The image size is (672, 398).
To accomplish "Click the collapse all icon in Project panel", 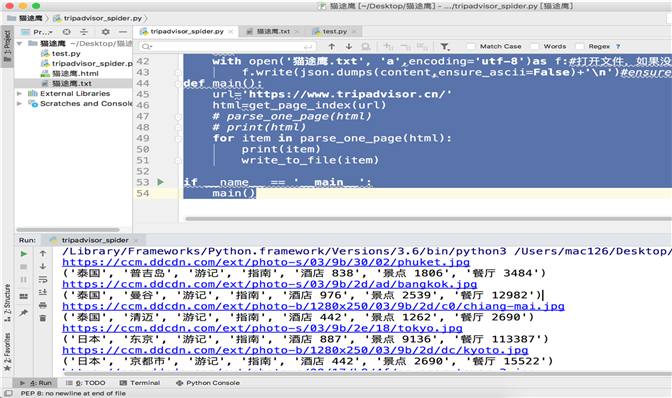I will point(84,32).
